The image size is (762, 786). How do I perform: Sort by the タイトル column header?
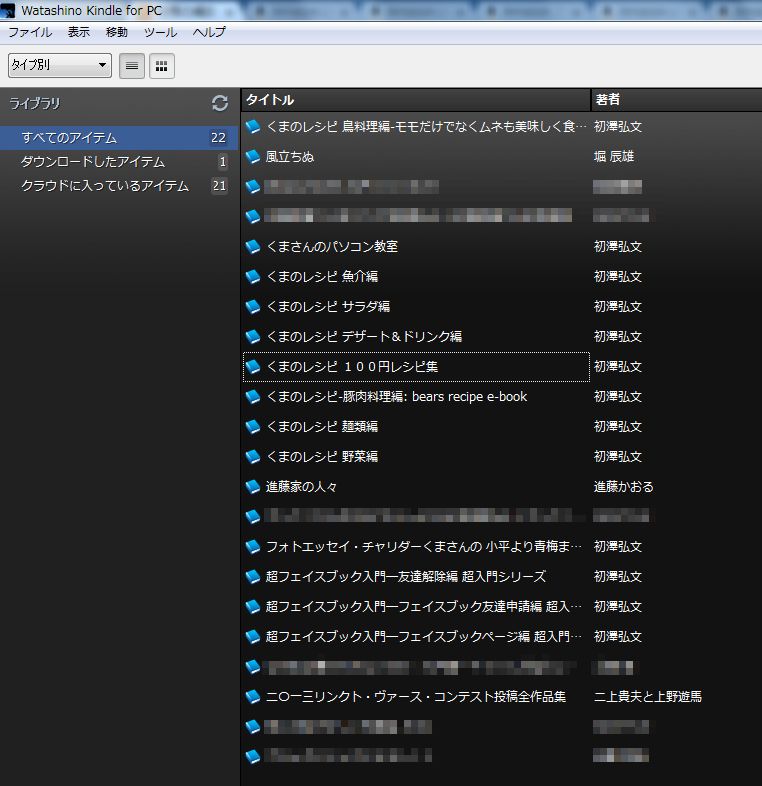tap(416, 100)
